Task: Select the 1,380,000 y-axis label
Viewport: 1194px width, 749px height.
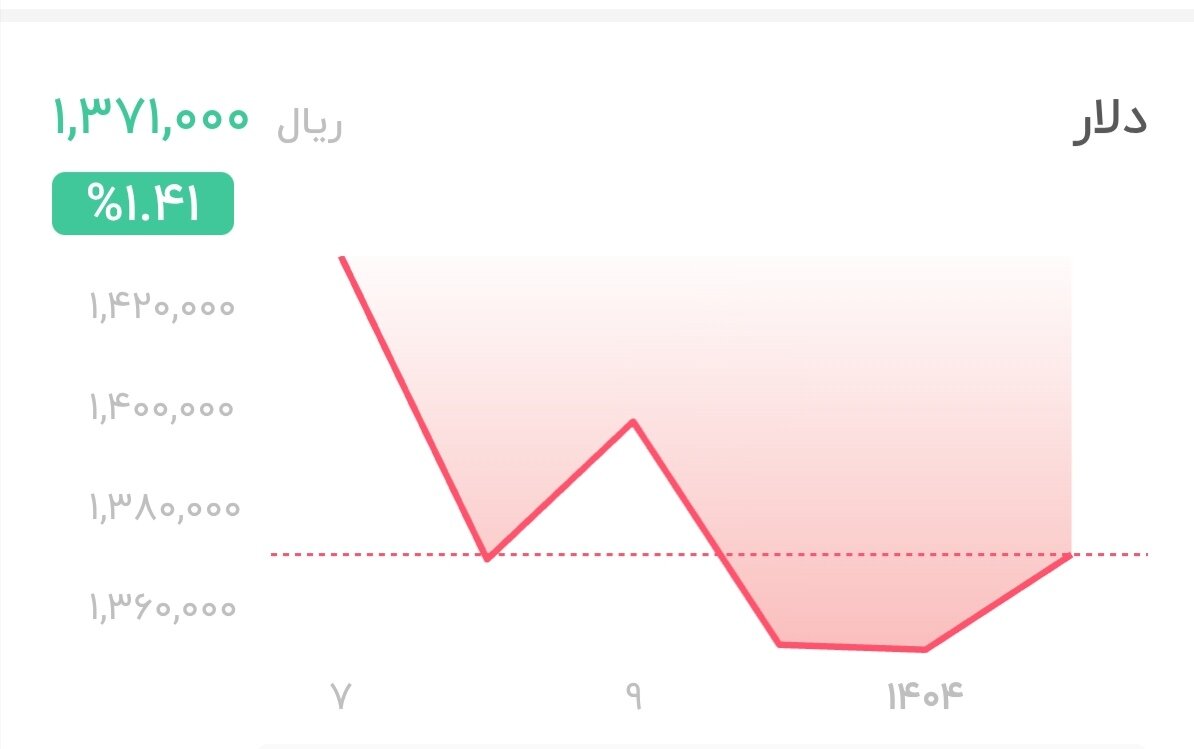Action: pyautogui.click(x=165, y=508)
